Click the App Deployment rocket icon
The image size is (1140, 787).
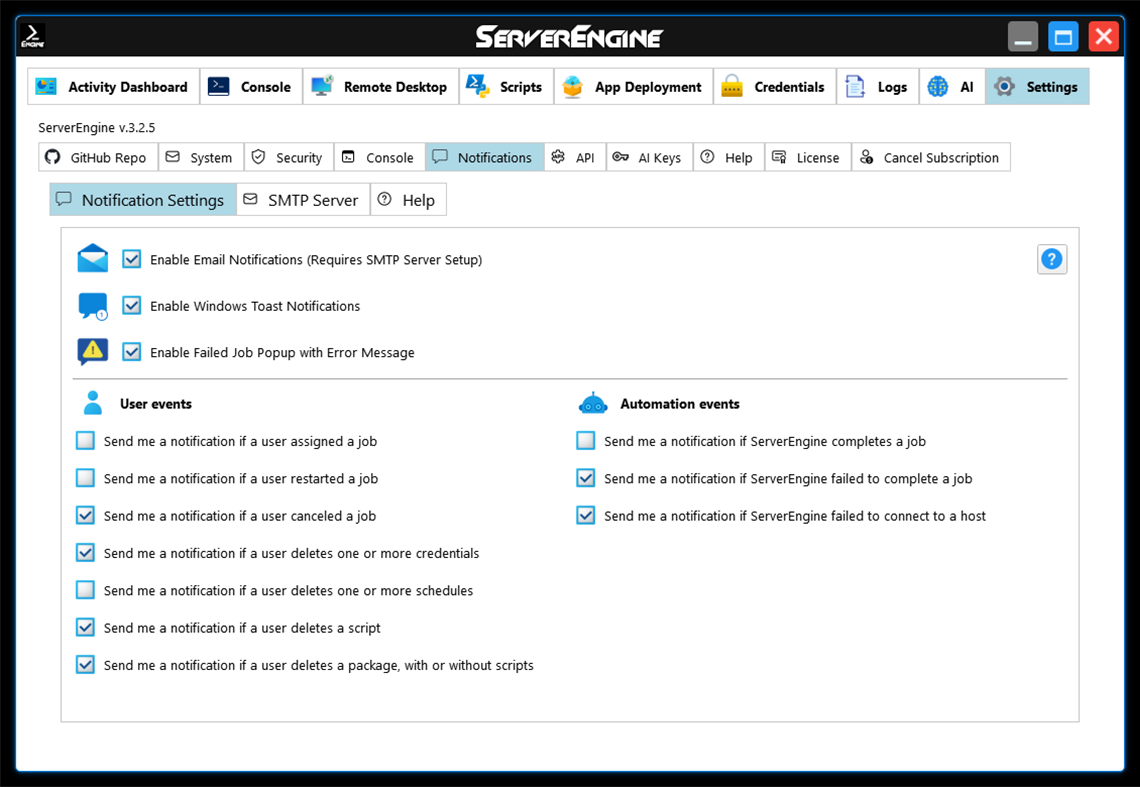pyautogui.click(x=571, y=86)
